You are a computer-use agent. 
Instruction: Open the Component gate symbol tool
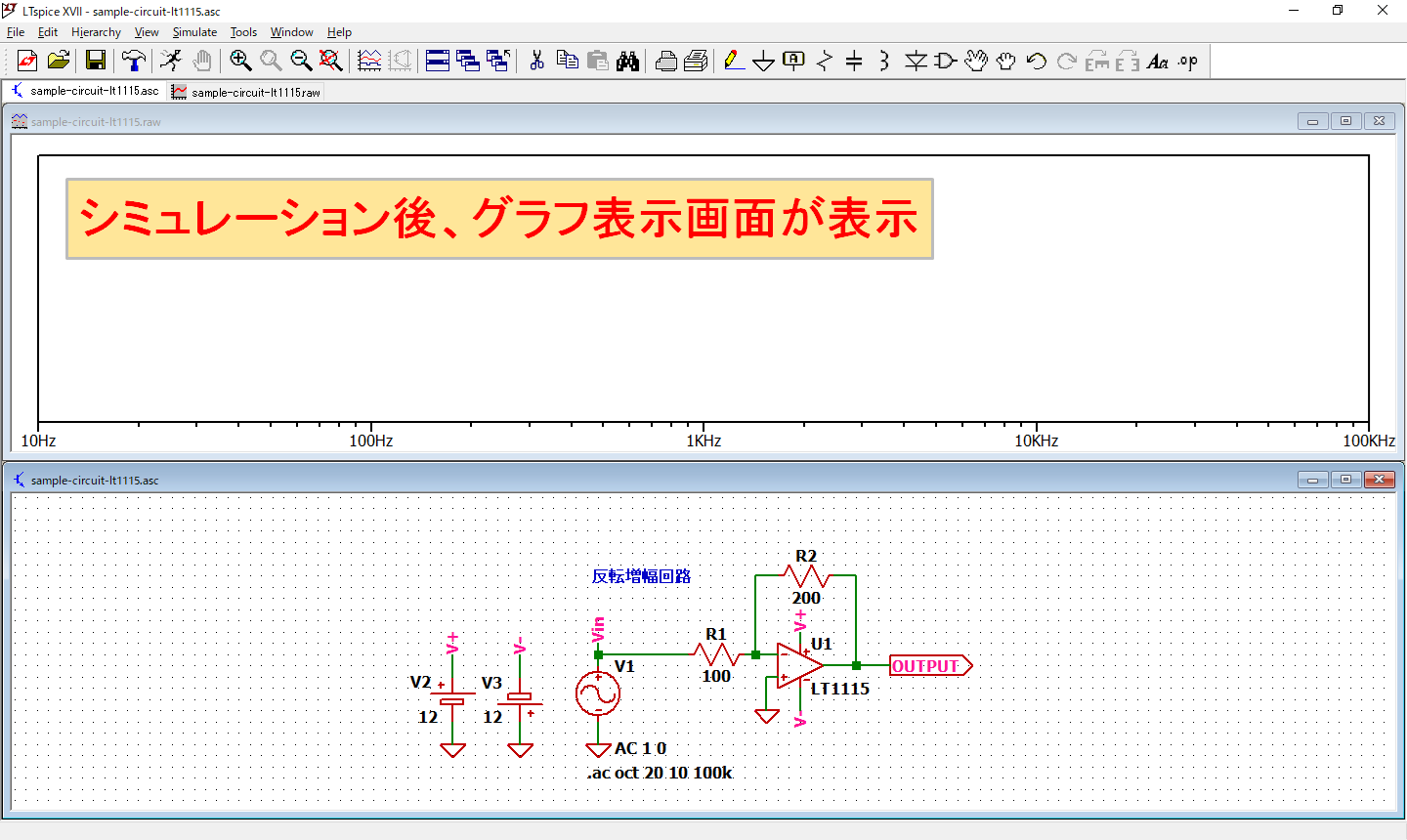[945, 61]
